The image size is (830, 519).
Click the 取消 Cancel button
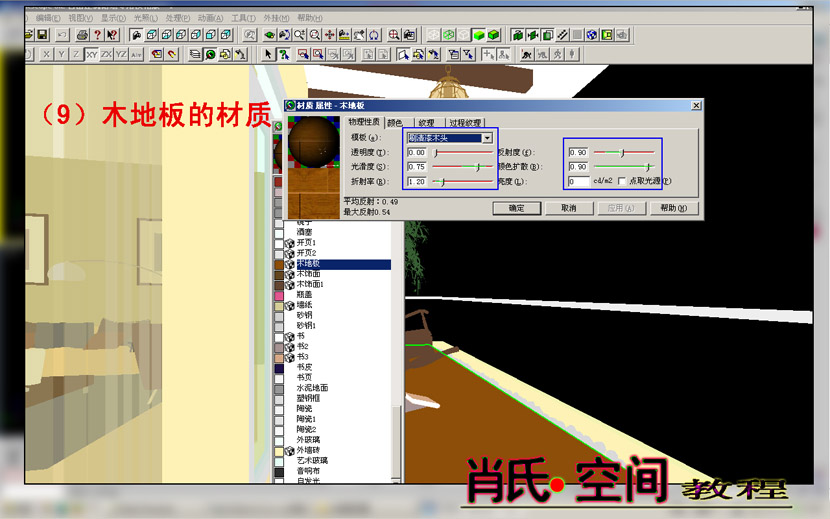point(569,208)
